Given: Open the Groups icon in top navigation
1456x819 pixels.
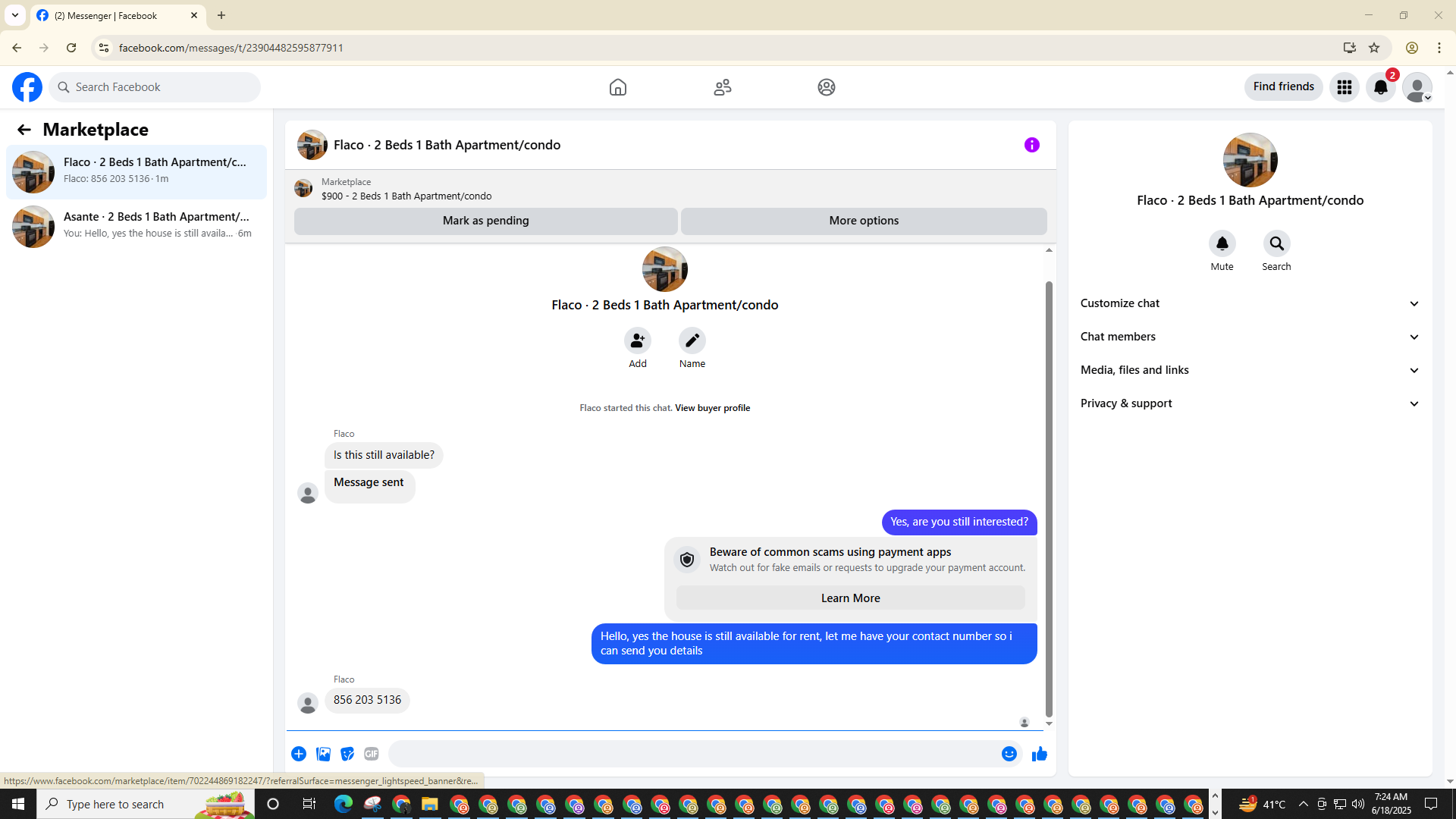Looking at the screenshot, I should (827, 87).
